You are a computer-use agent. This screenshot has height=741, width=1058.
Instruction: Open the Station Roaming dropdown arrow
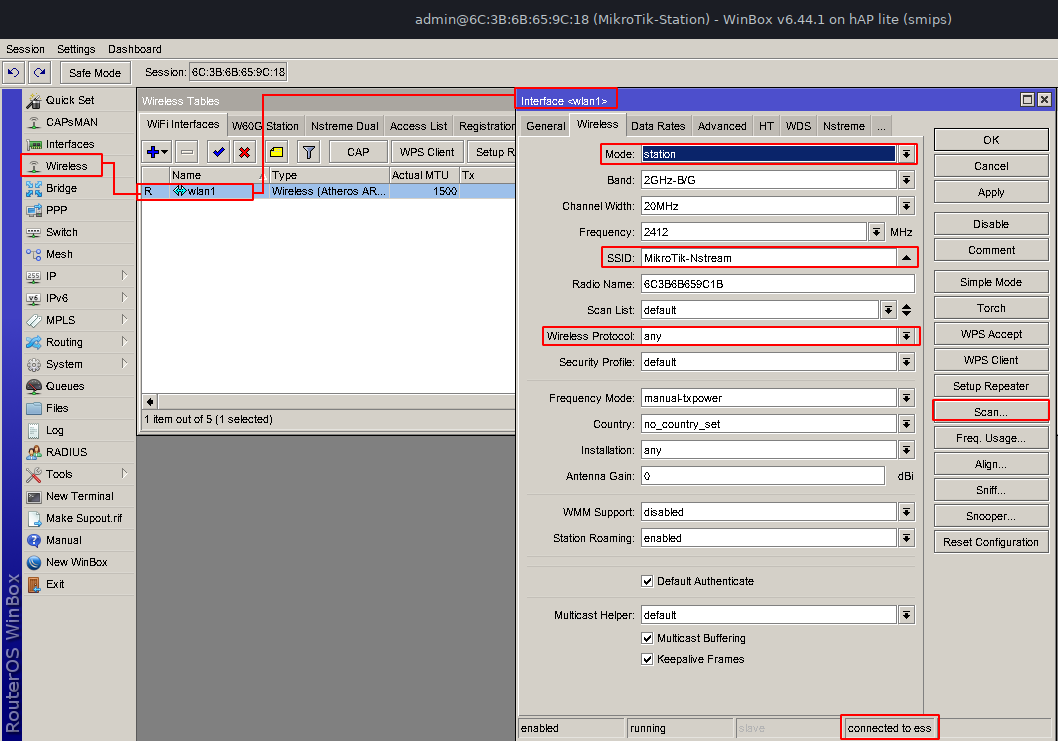click(906, 538)
